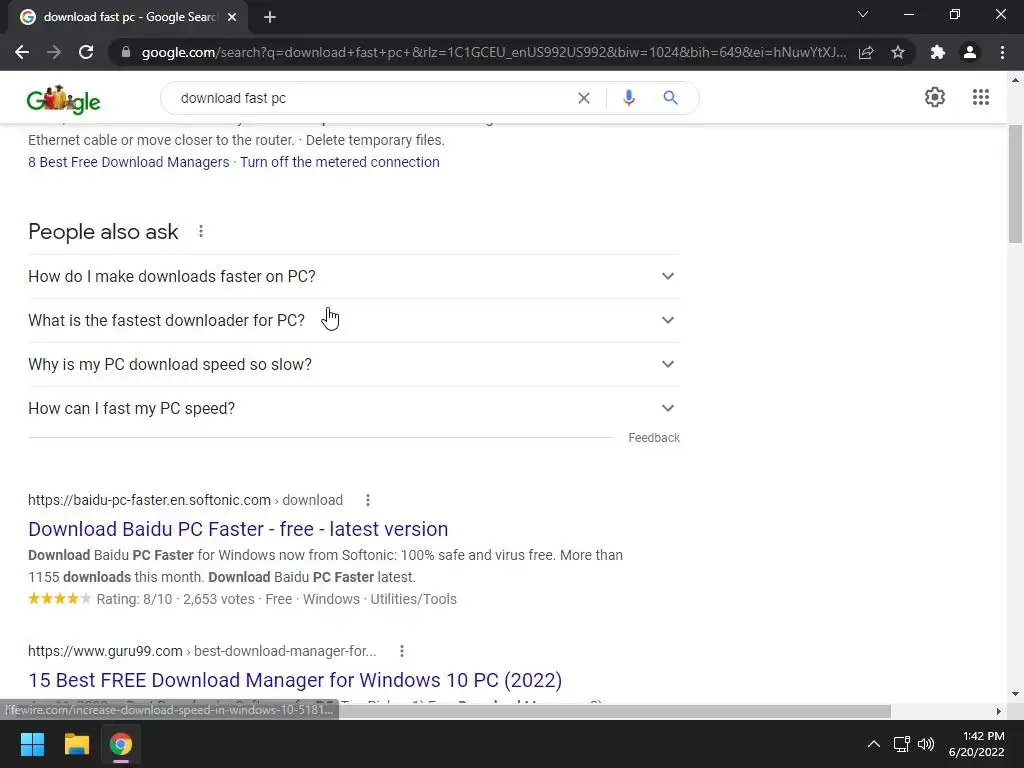Open 'Turn off the metered connection' link
The height and width of the screenshot is (768, 1024).
click(340, 162)
